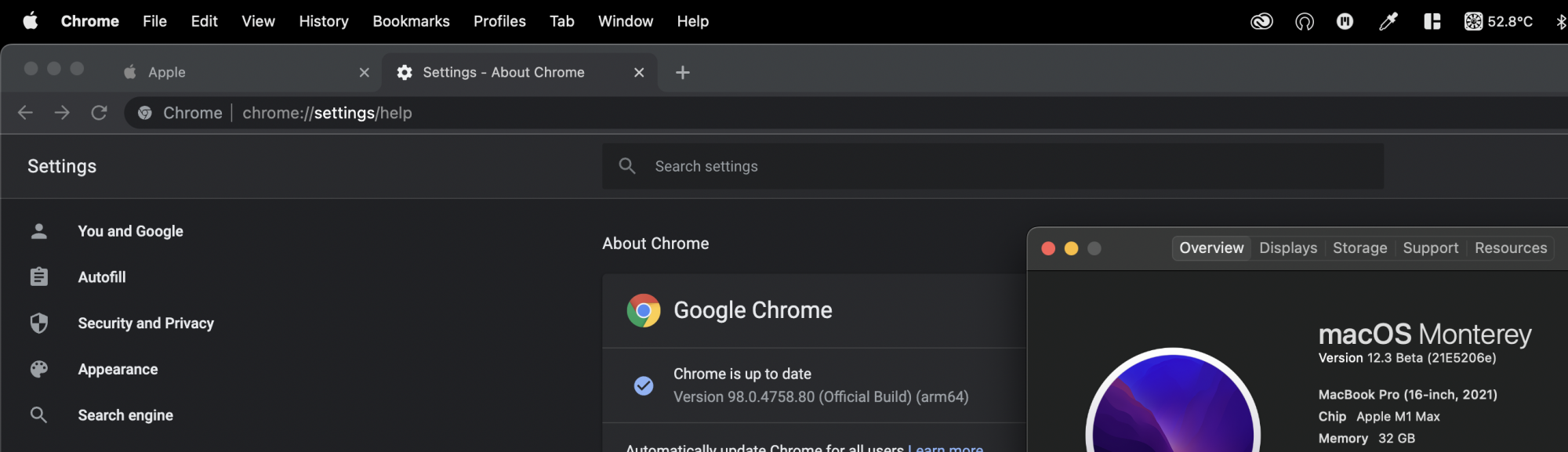Screen dimensions: 1568x452
Task: Open the Resources tab
Action: [1511, 248]
